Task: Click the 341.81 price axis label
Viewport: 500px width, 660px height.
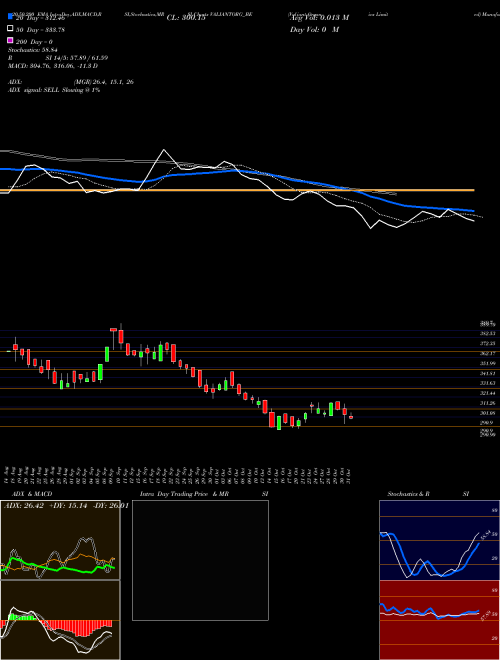Action: coord(487,373)
